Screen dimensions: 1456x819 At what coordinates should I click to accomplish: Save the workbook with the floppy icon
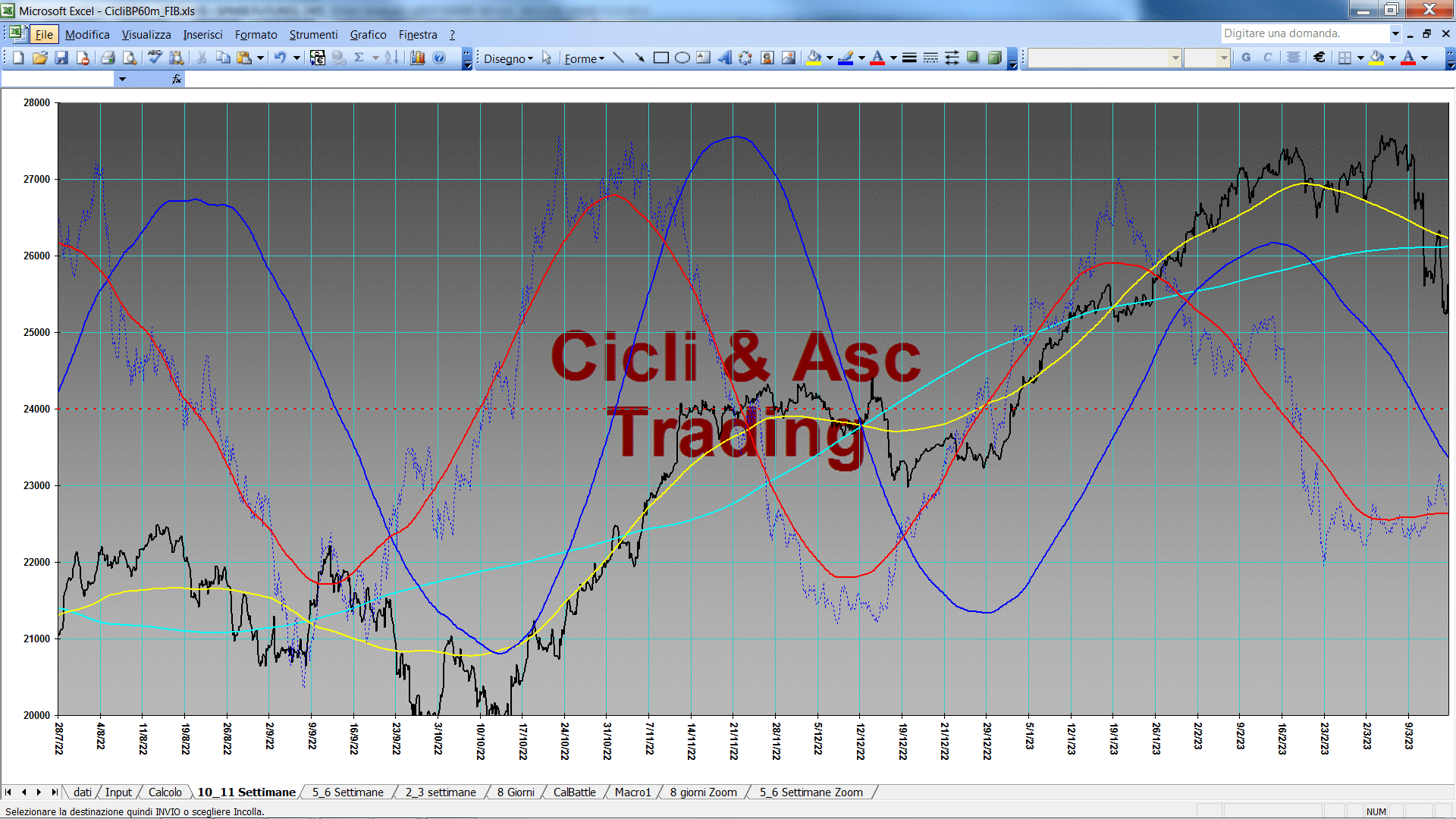(61, 58)
